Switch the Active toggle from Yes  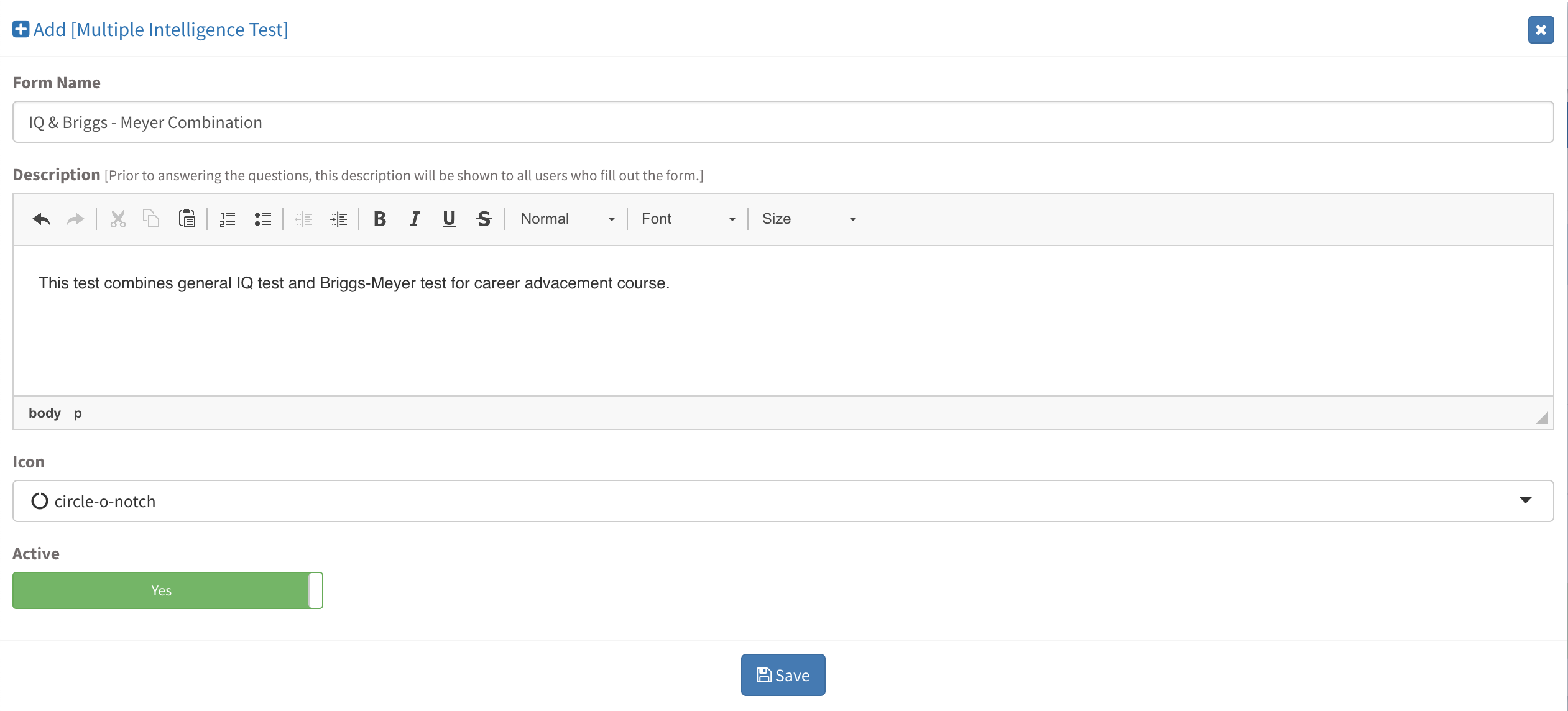pyautogui.click(x=168, y=590)
